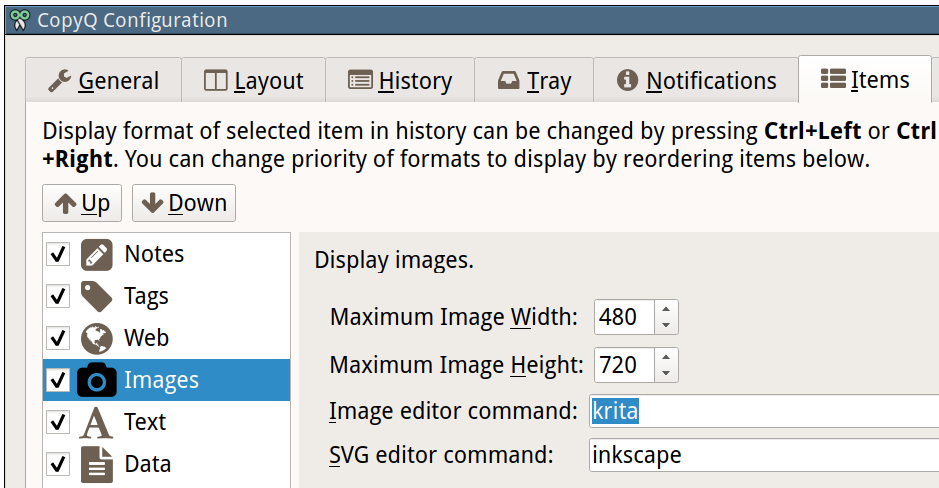This screenshot has height=488, width=939.
Task: Switch to the Notifications tab
Action: click(x=697, y=81)
